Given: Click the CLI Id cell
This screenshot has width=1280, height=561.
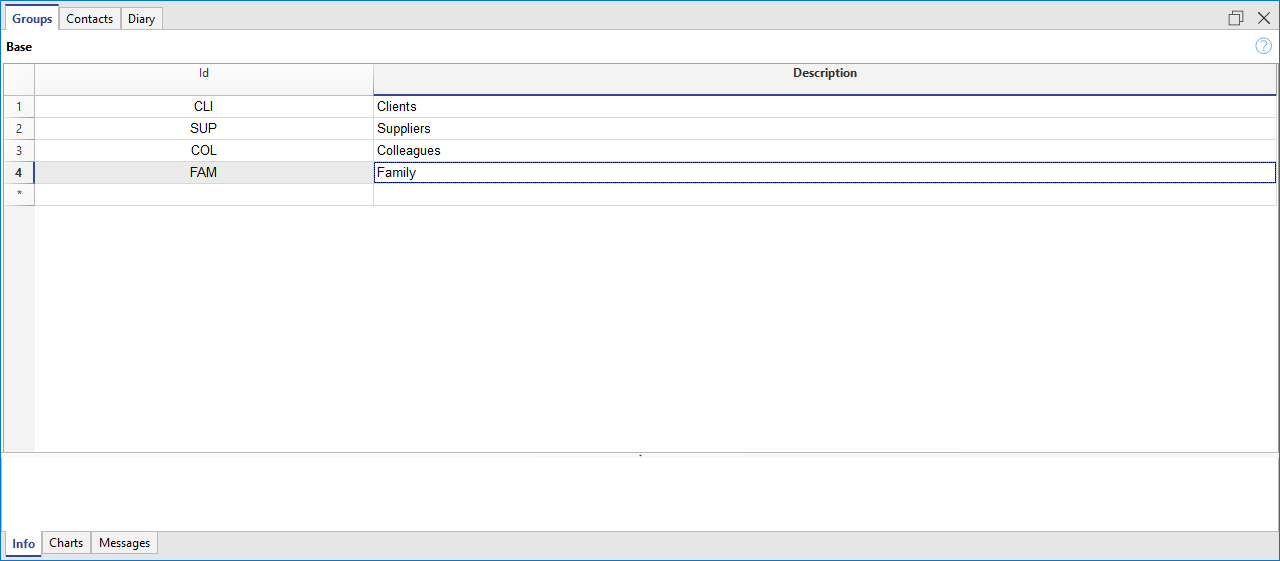Looking at the screenshot, I should pos(204,107).
